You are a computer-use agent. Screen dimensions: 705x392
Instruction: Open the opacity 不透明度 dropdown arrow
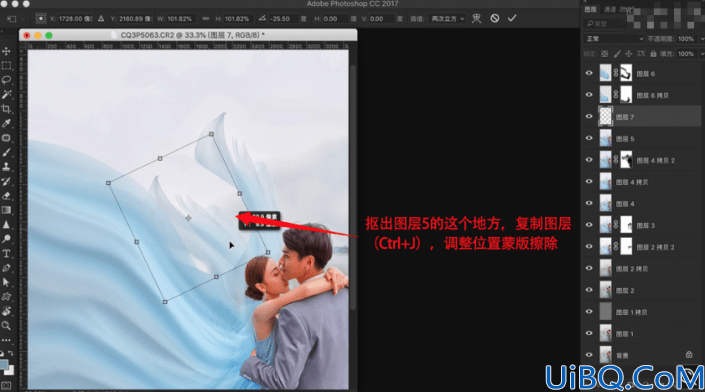(701, 39)
